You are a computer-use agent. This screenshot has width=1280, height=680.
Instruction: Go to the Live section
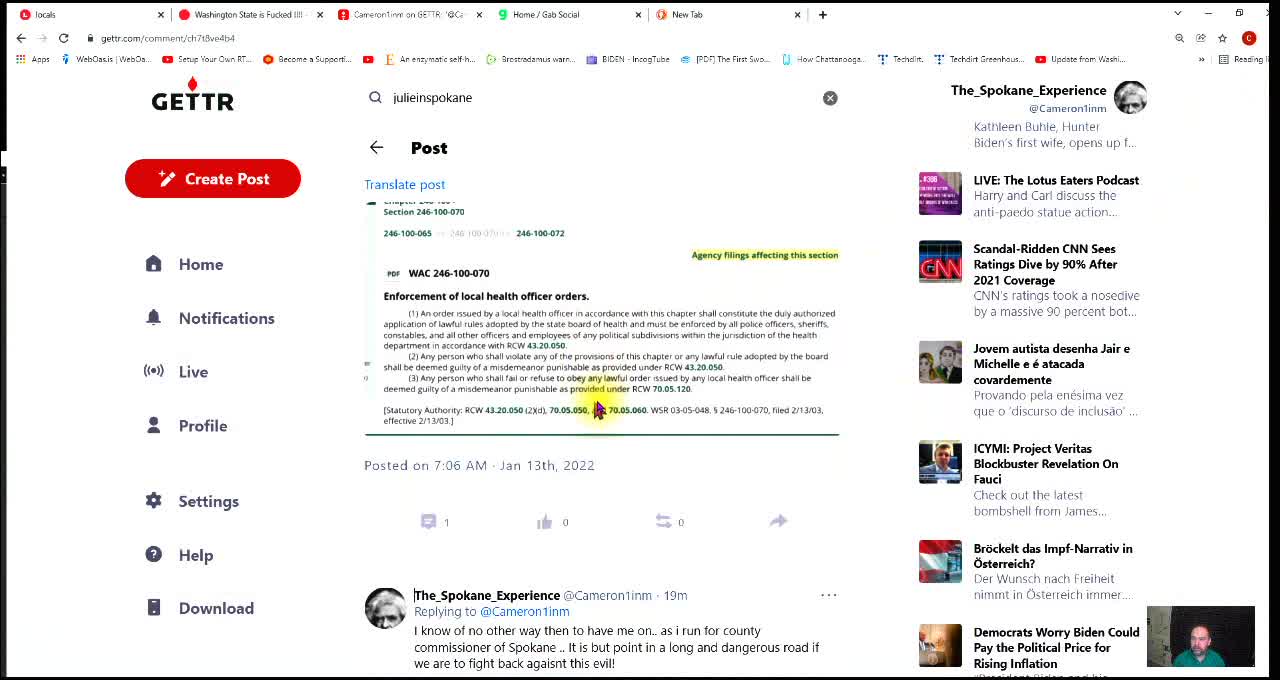point(193,372)
